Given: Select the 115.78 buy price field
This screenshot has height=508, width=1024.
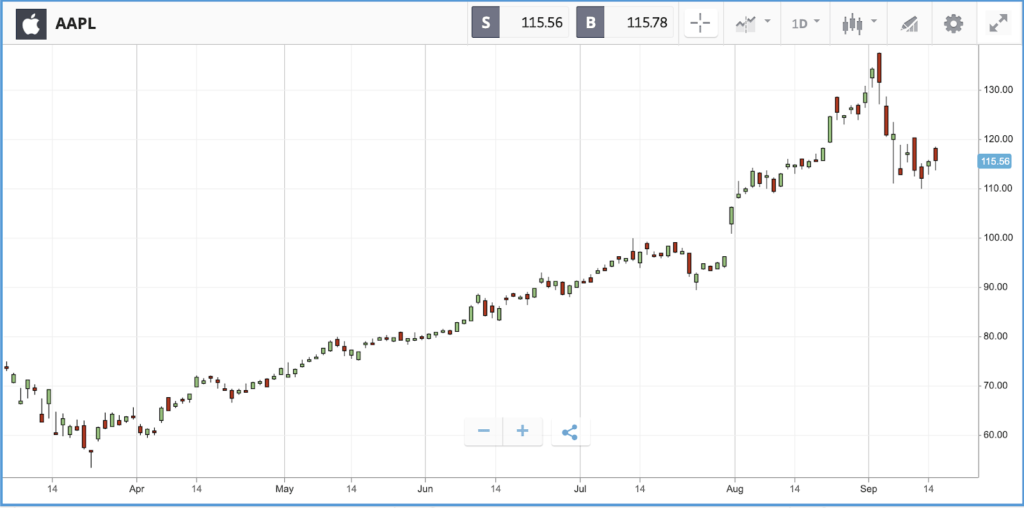Looking at the screenshot, I should point(639,23).
